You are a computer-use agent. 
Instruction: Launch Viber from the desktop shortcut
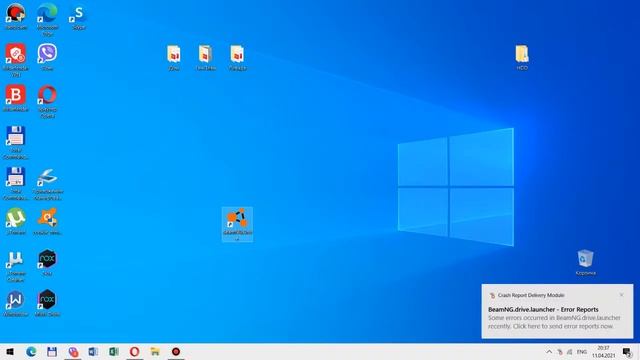[47, 57]
